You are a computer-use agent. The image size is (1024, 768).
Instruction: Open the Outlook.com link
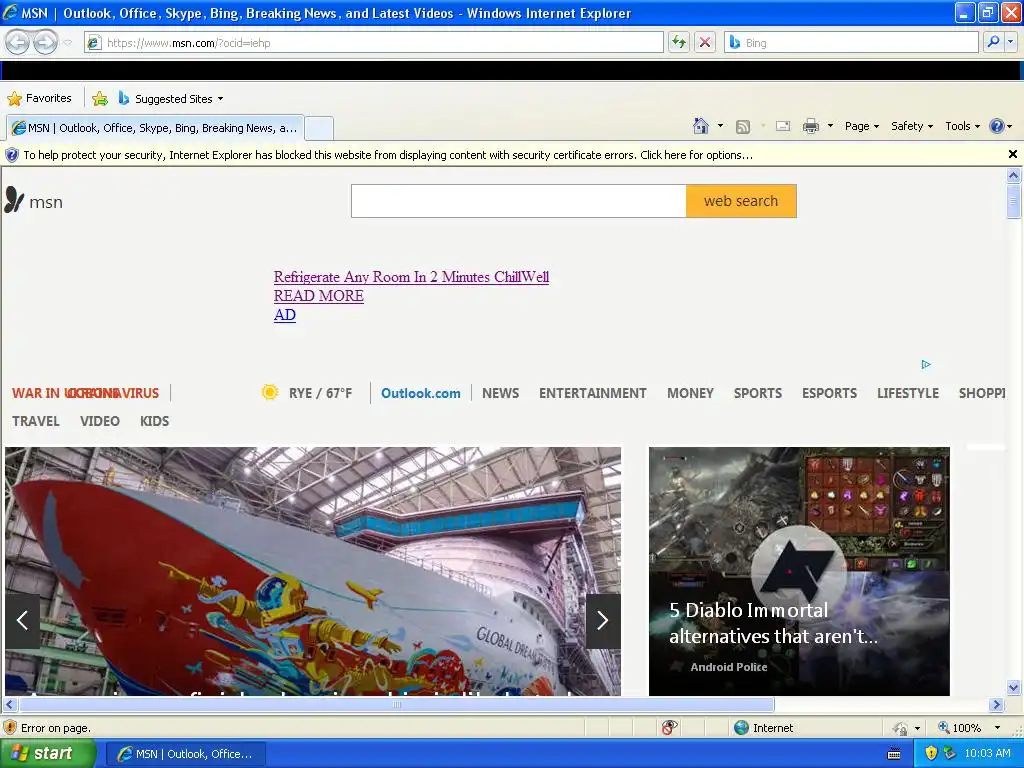pyautogui.click(x=421, y=393)
